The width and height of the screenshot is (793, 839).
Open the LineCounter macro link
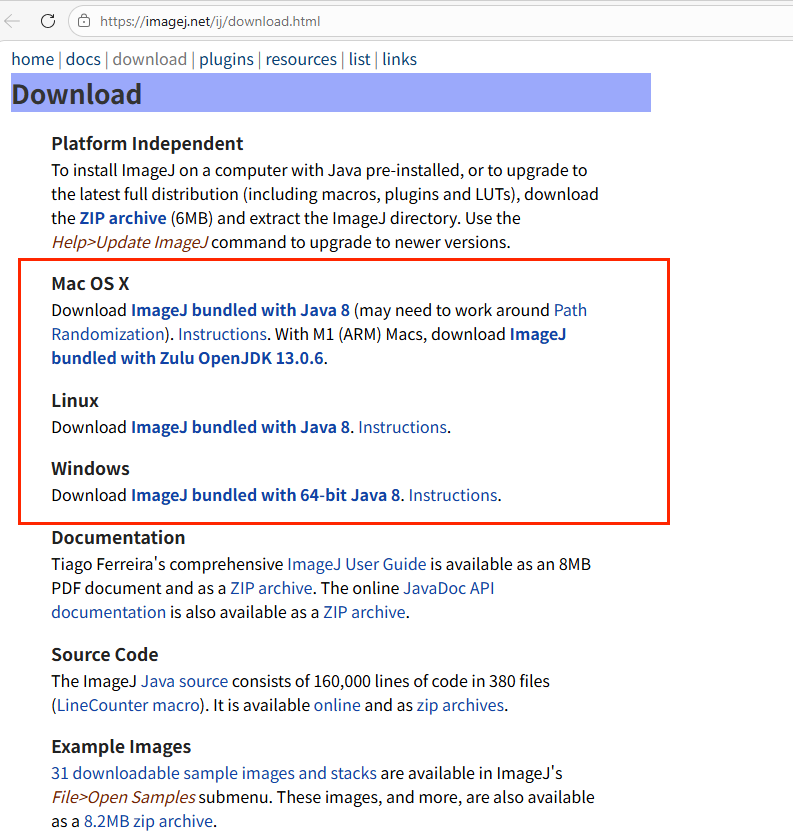128,706
